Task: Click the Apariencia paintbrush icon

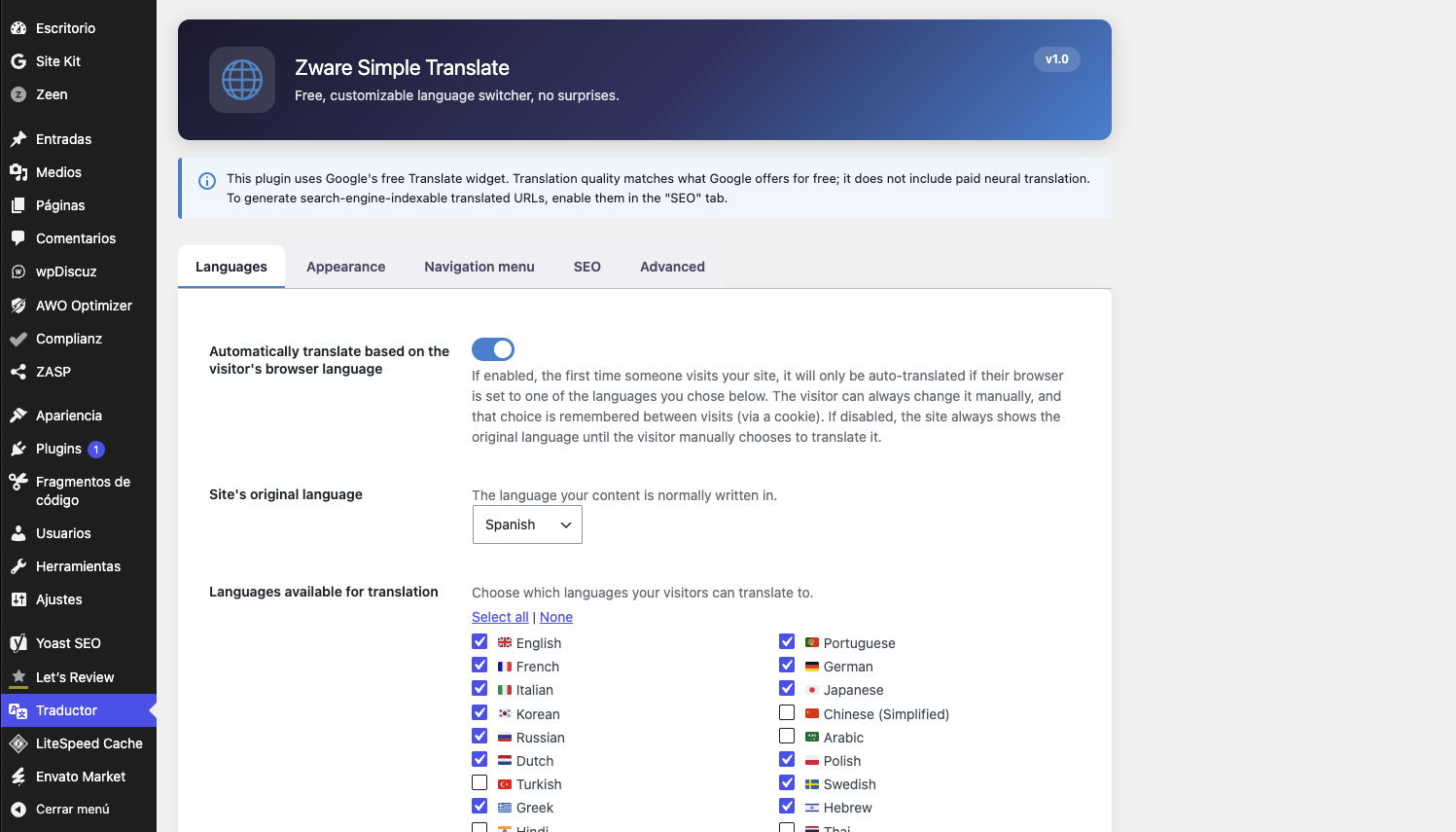Action: point(18,416)
